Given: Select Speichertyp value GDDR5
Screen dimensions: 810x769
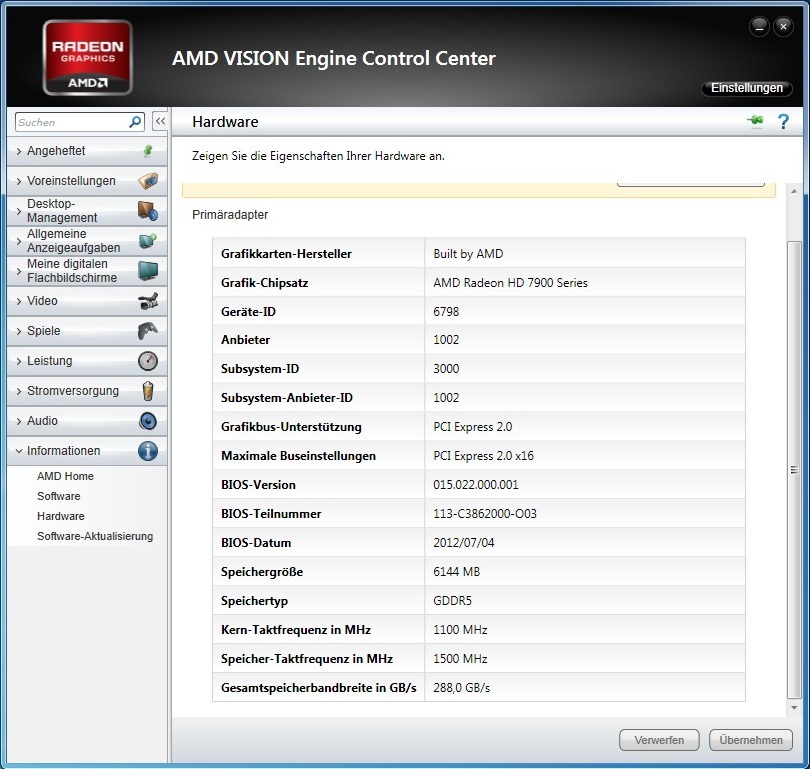Looking at the screenshot, I should [x=453, y=601].
